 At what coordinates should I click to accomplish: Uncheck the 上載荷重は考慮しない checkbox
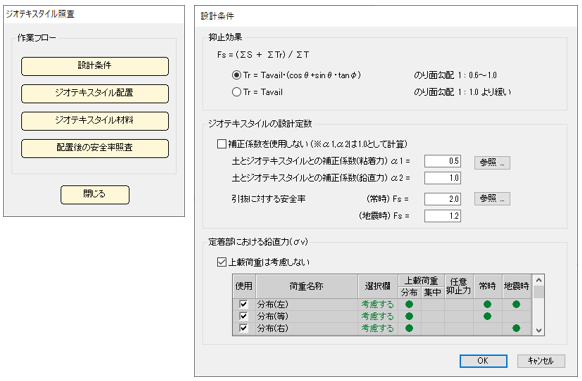click(222, 262)
